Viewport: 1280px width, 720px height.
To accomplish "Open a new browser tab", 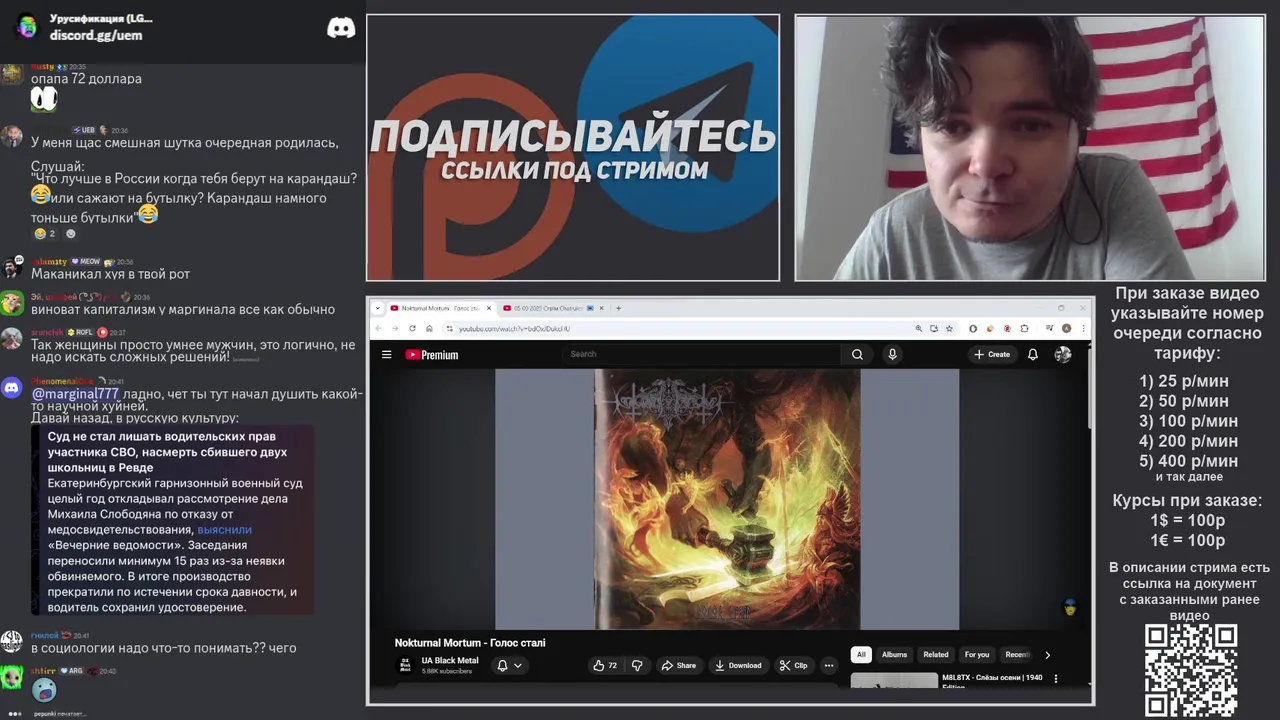I will click(619, 308).
